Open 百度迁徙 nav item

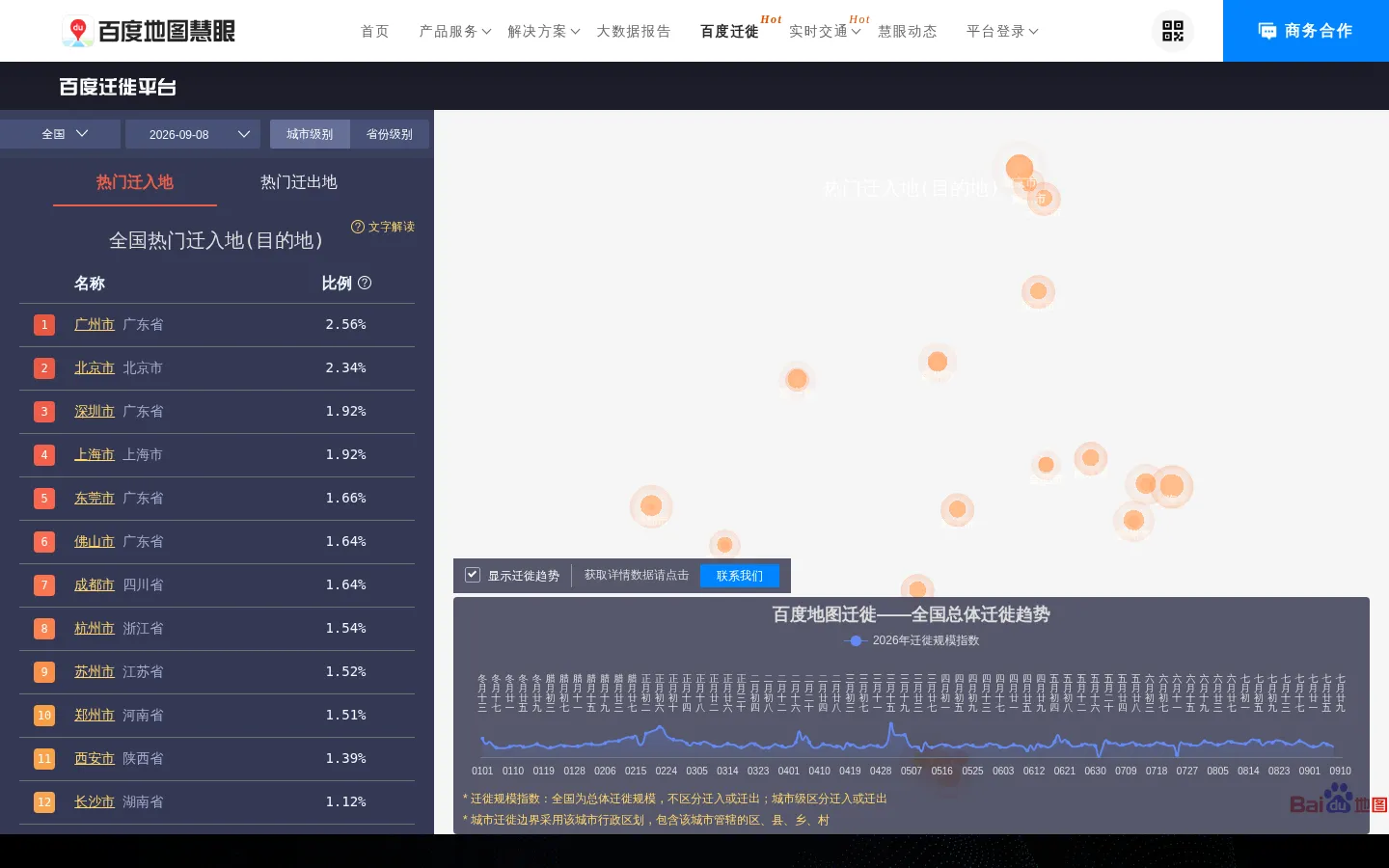[729, 31]
